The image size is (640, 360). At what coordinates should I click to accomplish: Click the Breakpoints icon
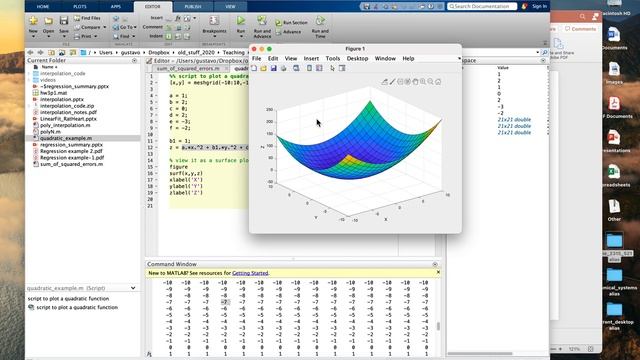click(x=214, y=21)
